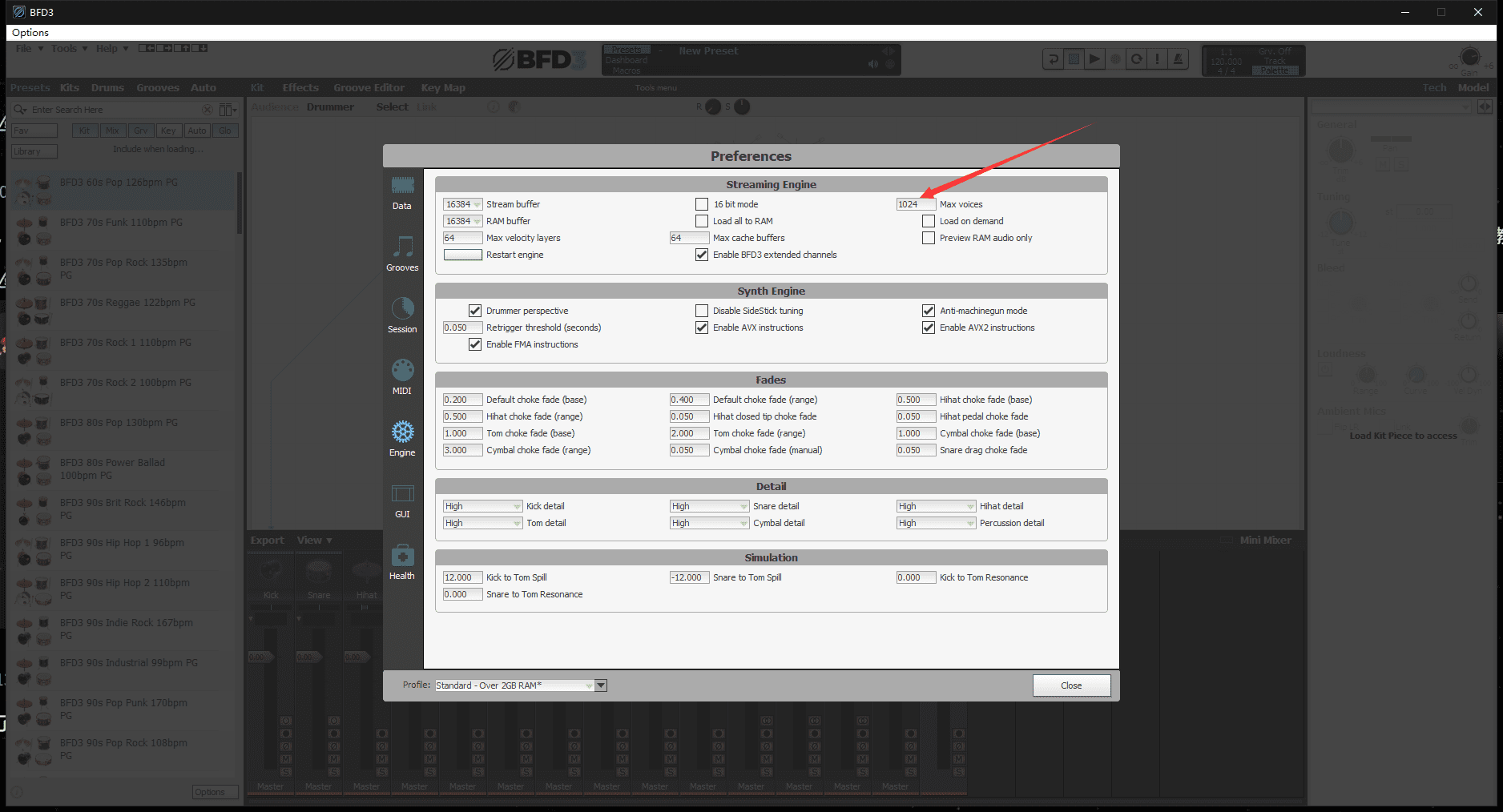The image size is (1503, 812).
Task: Open the Percussion detail dropdown
Action: (937, 523)
